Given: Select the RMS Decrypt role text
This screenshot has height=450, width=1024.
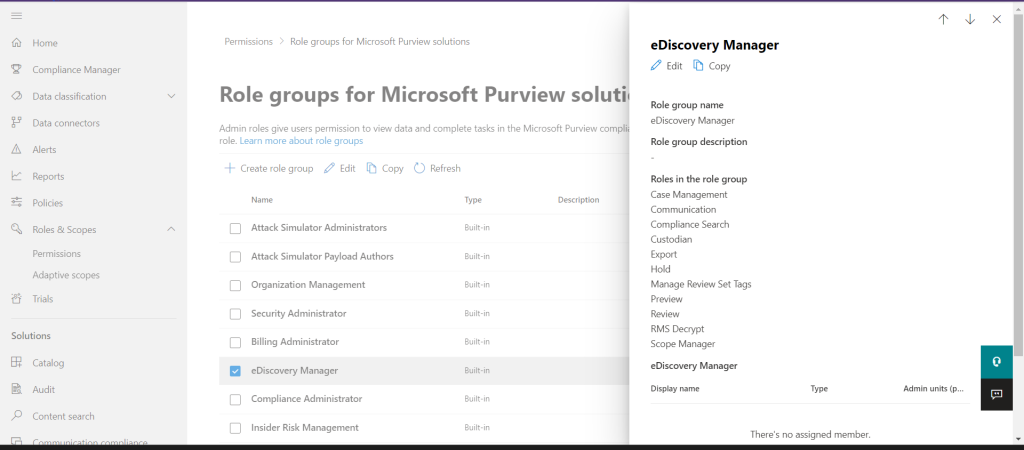Looking at the screenshot, I should tap(677, 329).
